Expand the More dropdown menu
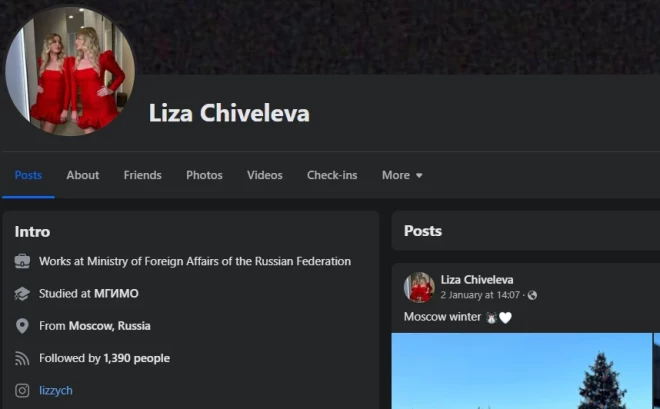The width and height of the screenshot is (660, 409). coord(402,175)
